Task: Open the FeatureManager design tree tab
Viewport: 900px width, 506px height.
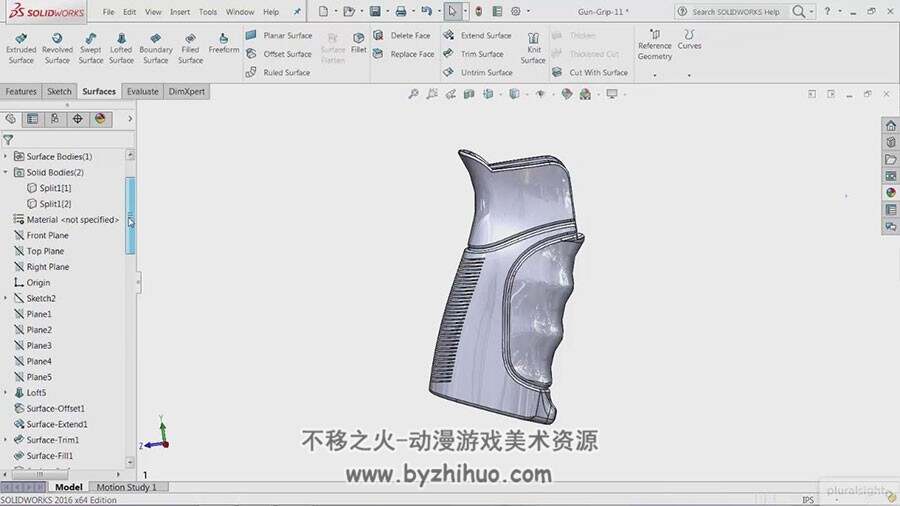Action: tap(10, 119)
